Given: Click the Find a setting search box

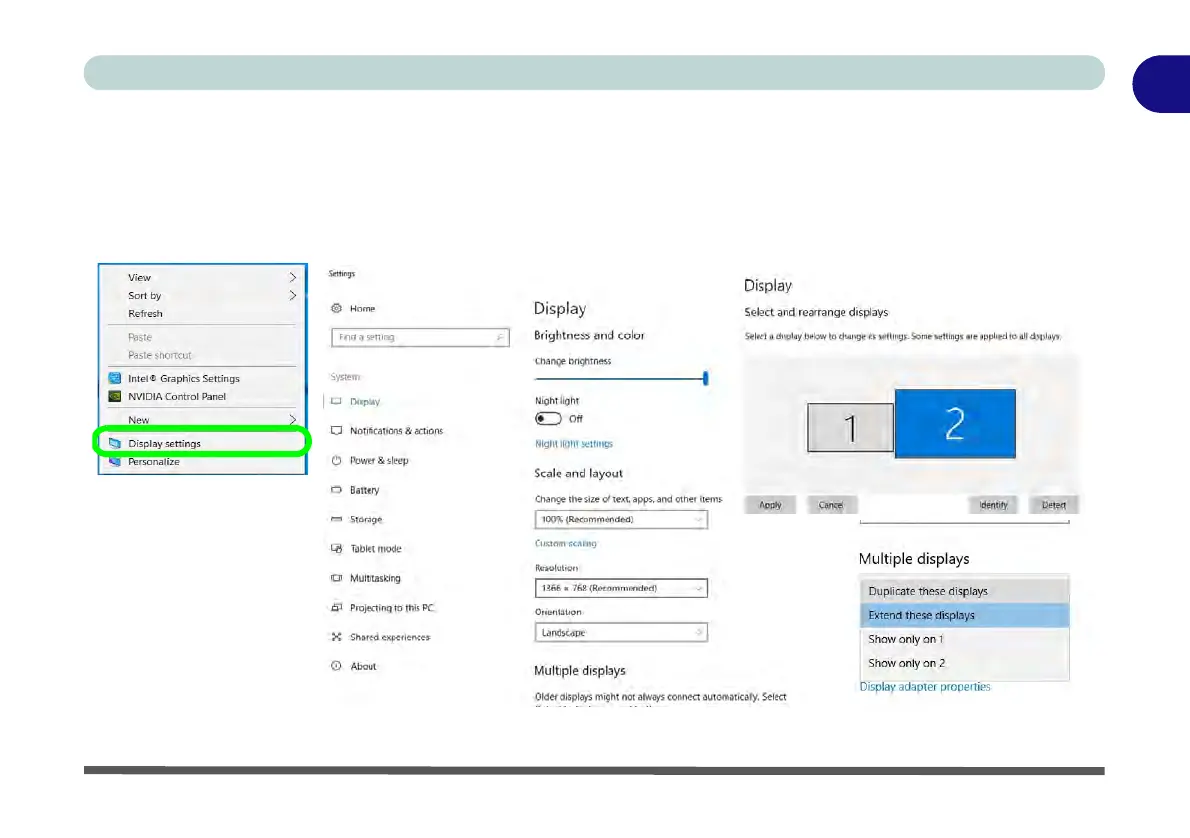Looking at the screenshot, I should pyautogui.click(x=420, y=338).
